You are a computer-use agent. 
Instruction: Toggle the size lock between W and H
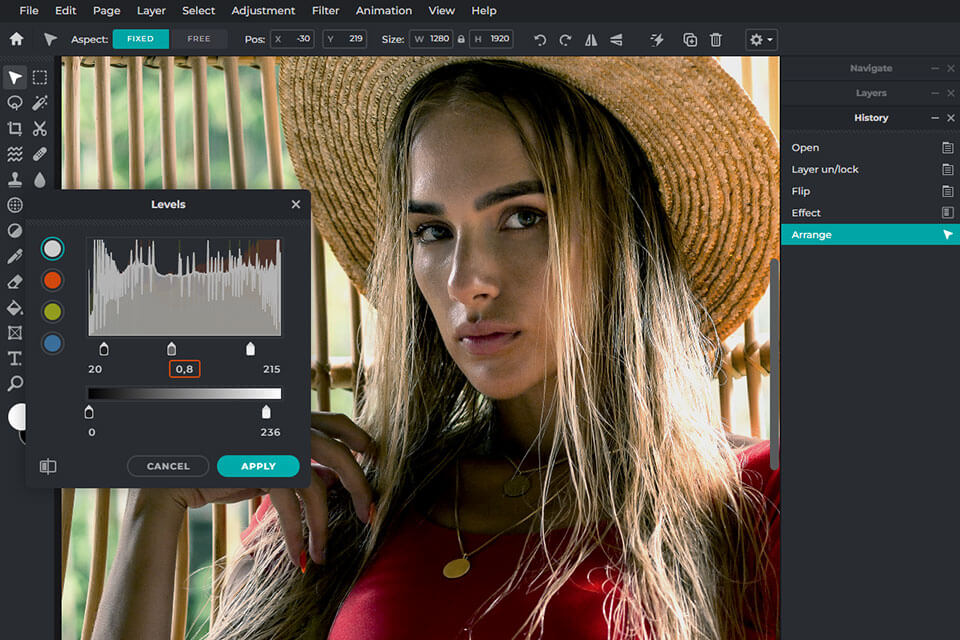coord(459,40)
